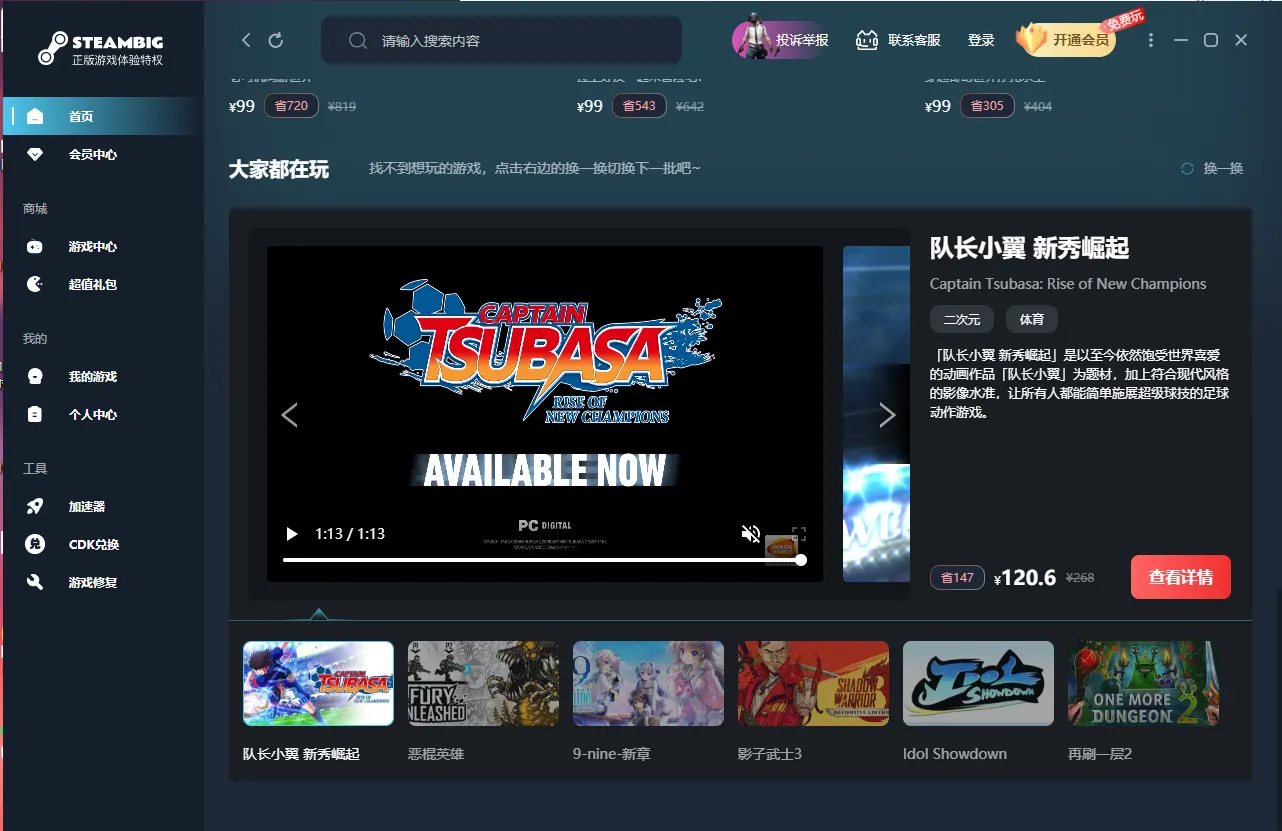Click the search magnifier icon
Viewport: 1282px width, 831px height.
pyautogui.click(x=357, y=41)
